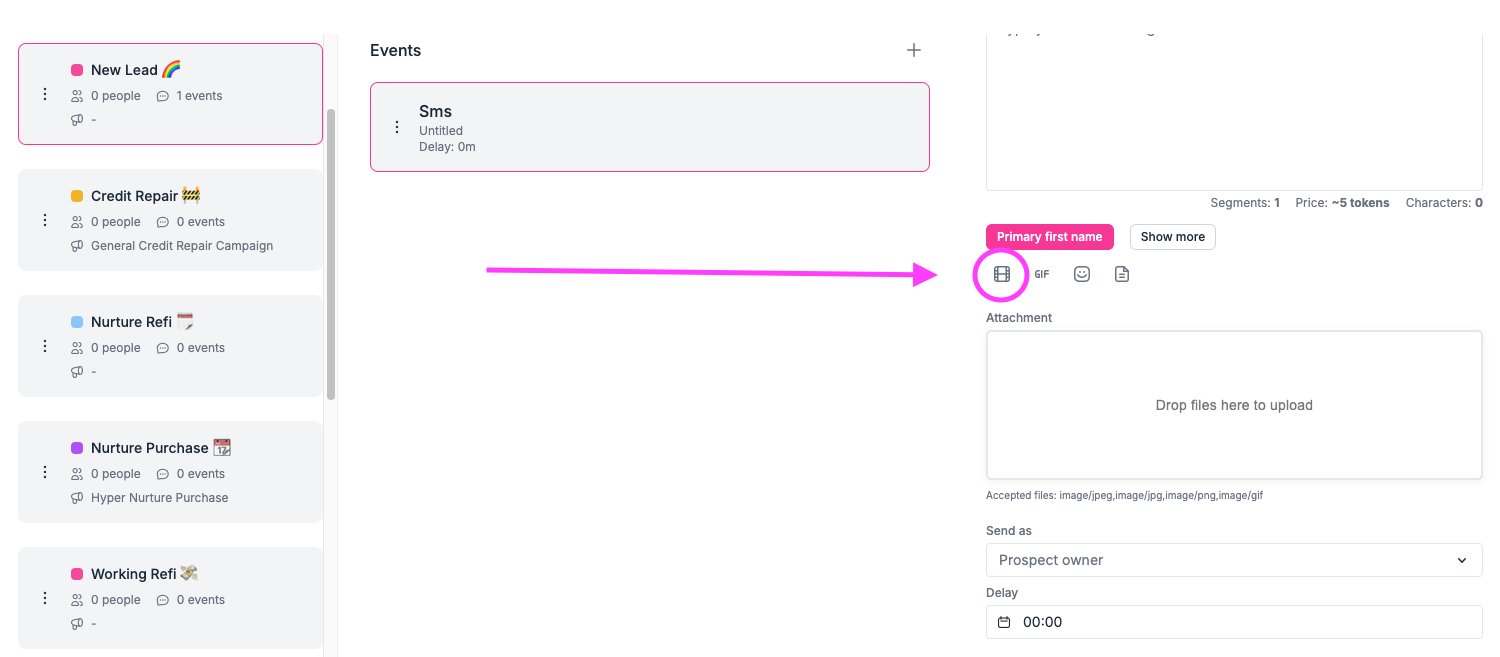Open Nurture Refi stage options menu
The image size is (1500, 657).
coord(44,346)
